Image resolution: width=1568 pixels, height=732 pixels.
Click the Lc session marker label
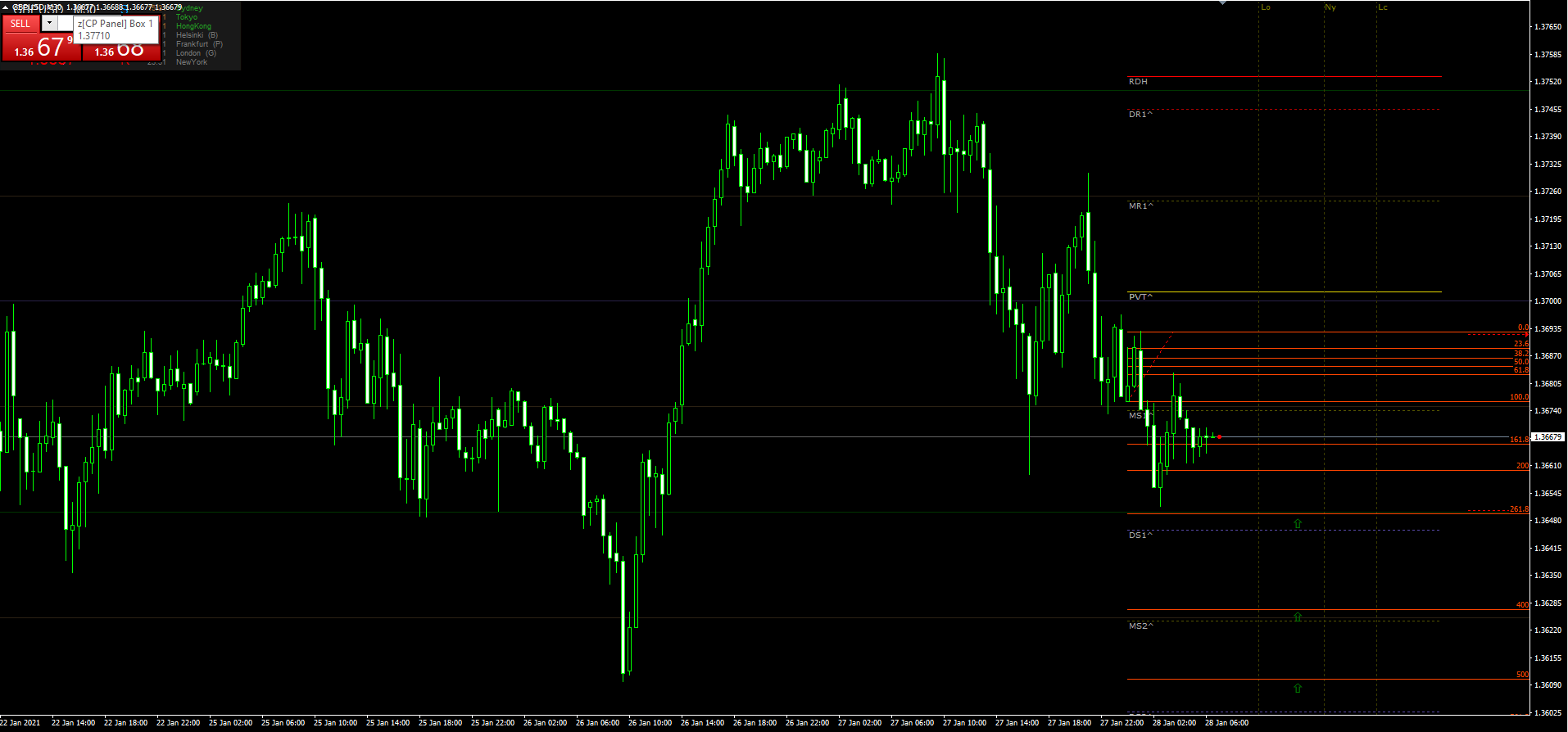pyautogui.click(x=1383, y=7)
